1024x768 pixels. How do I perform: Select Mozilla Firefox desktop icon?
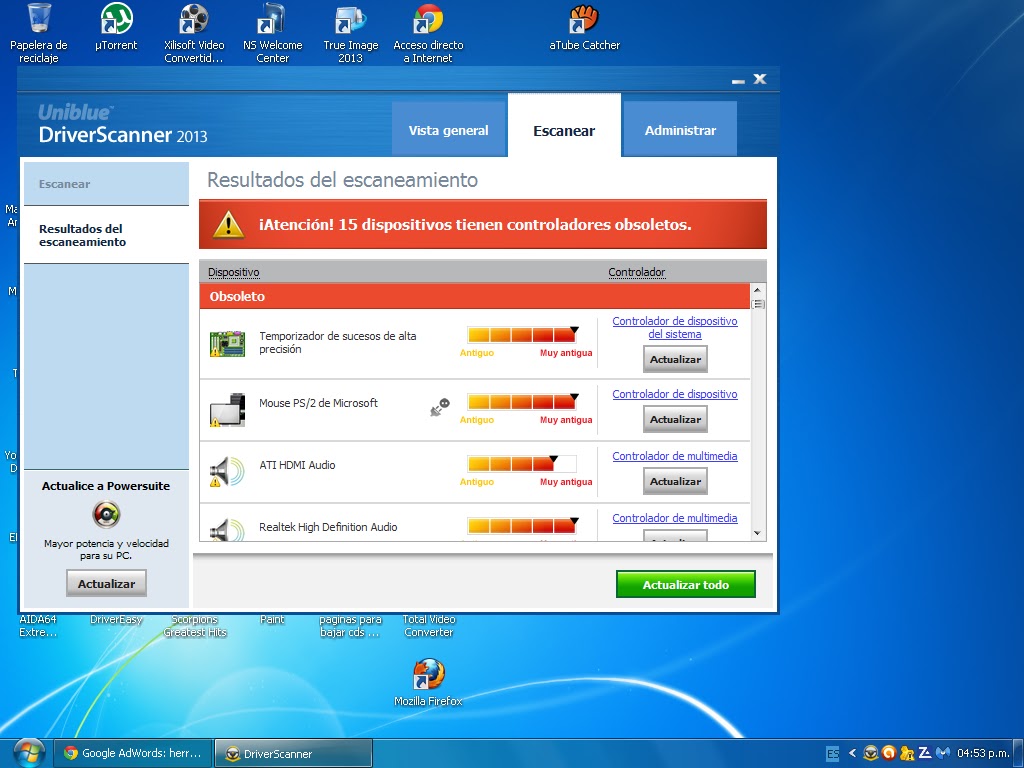[428, 682]
